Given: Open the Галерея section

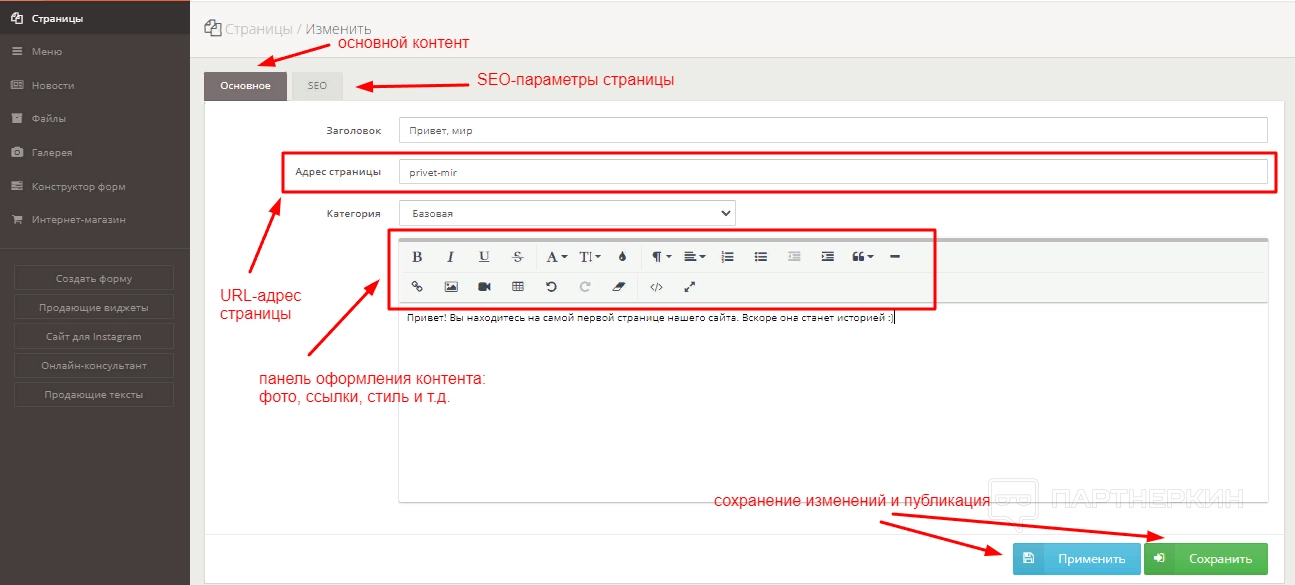Looking at the screenshot, I should (95, 152).
